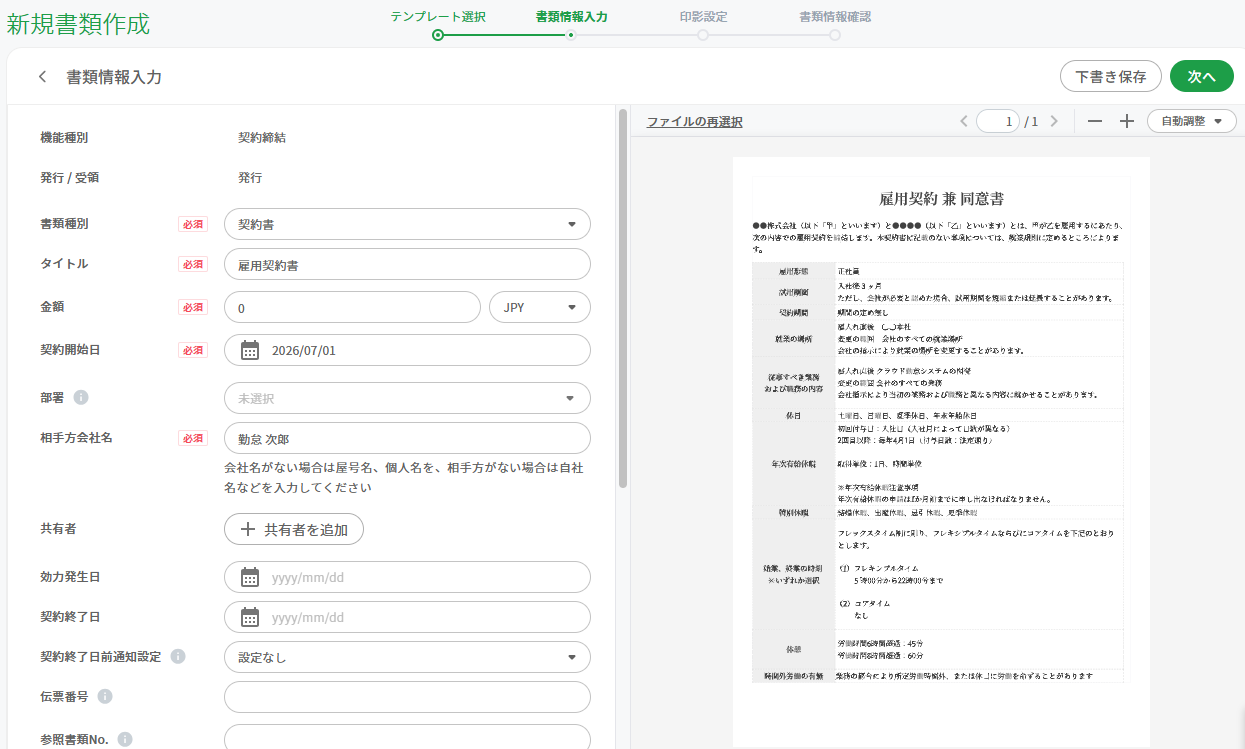Click the form panel vertical scrollbar
Viewport: 1245px width, 749px height.
pos(623,298)
